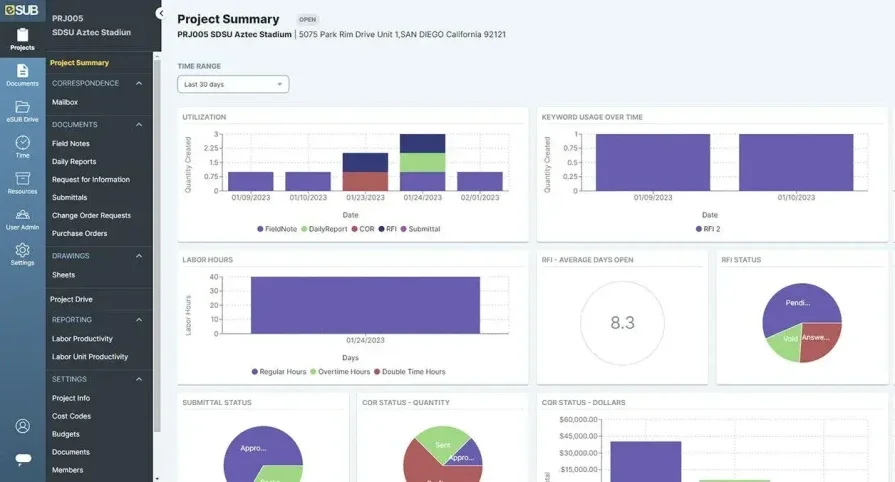Image resolution: width=895 pixels, height=482 pixels.
Task: Open the Settings gear icon
Action: [22, 250]
